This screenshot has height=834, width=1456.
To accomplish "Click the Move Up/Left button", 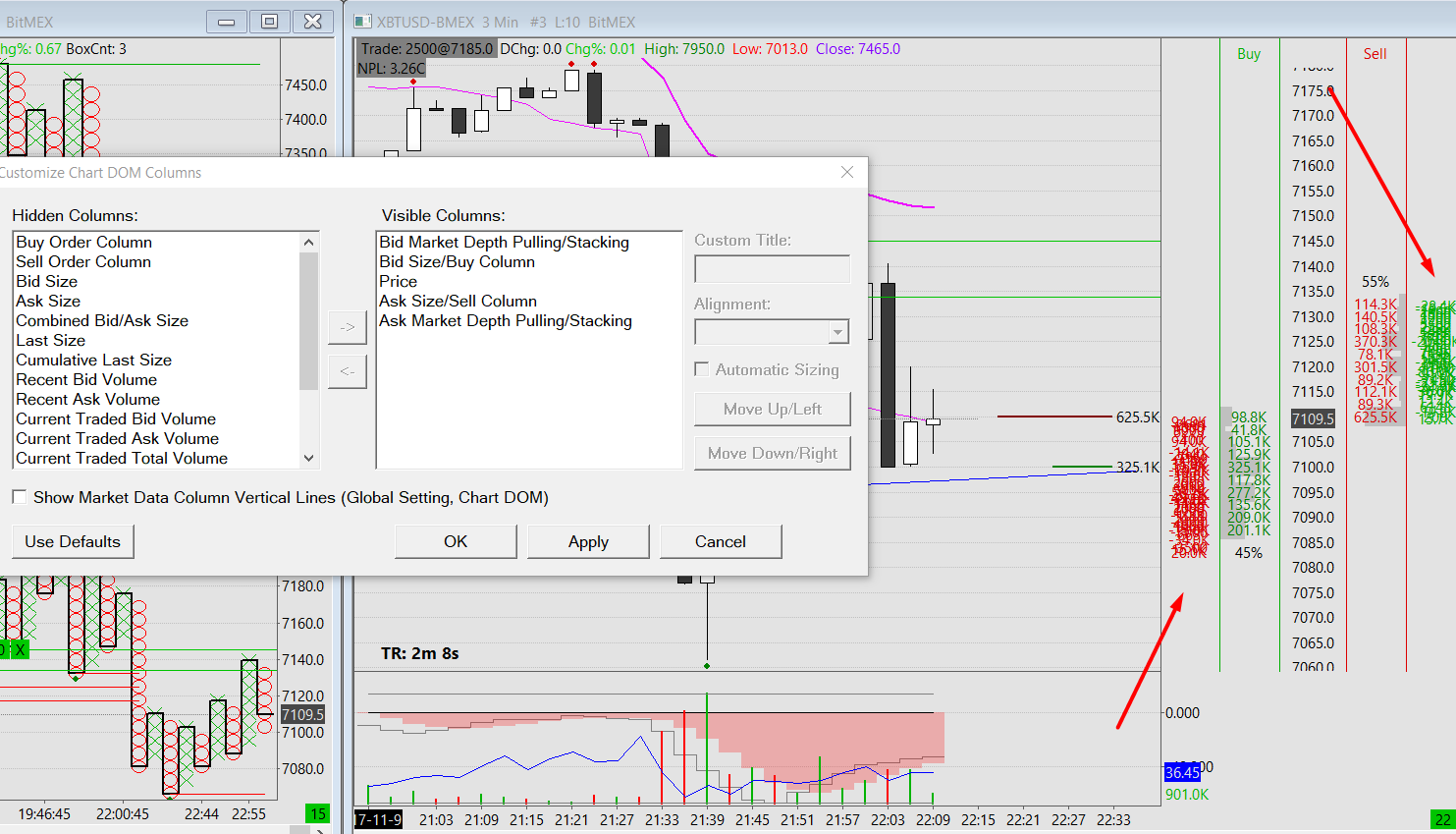I will tap(773, 409).
